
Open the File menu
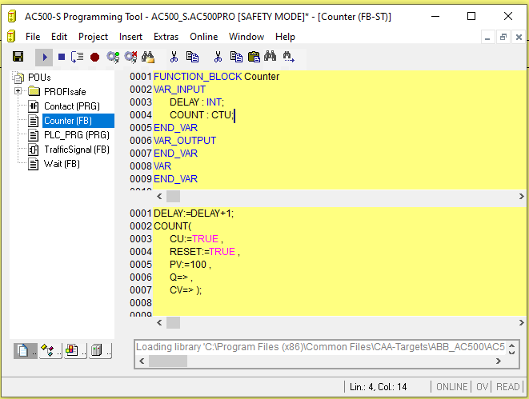(33, 36)
